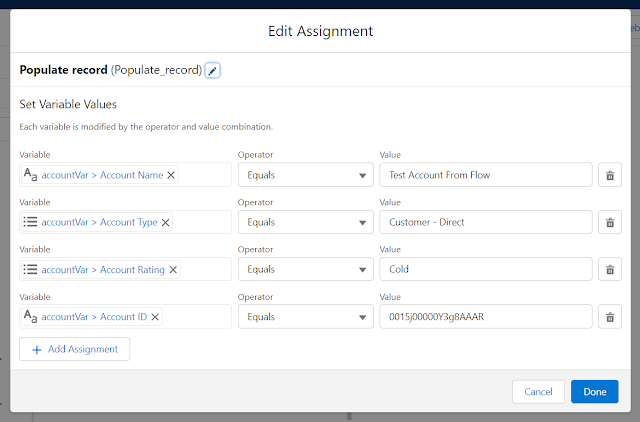The width and height of the screenshot is (640, 422).
Task: Delete the Account ID assignment row
Action: pos(610,317)
